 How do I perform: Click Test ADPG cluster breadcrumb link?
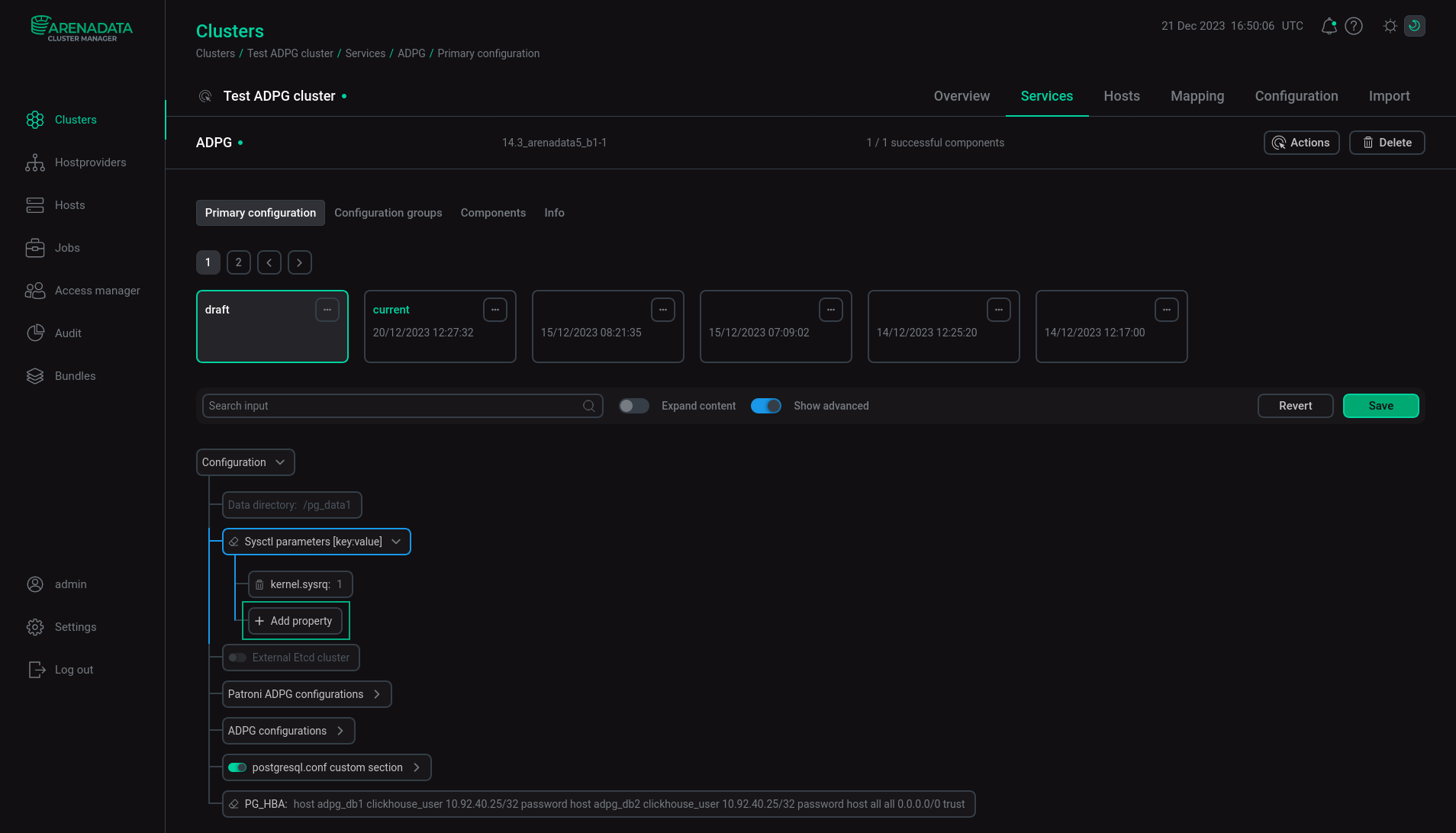(x=290, y=53)
